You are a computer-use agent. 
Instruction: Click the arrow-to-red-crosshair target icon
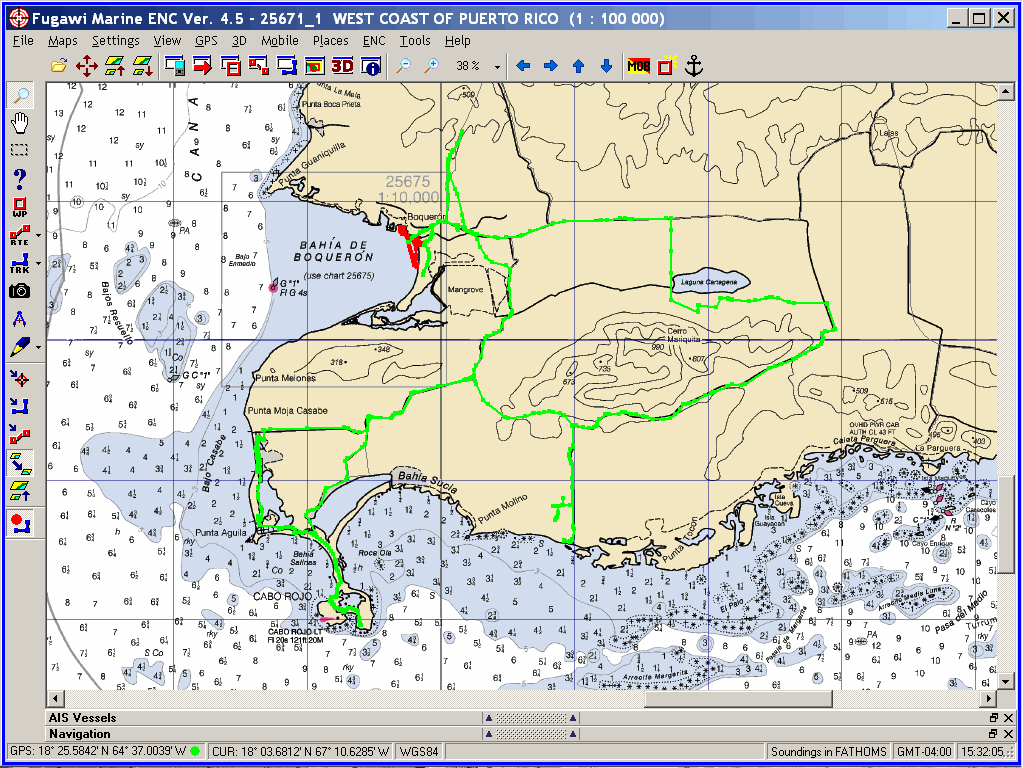coord(20,377)
